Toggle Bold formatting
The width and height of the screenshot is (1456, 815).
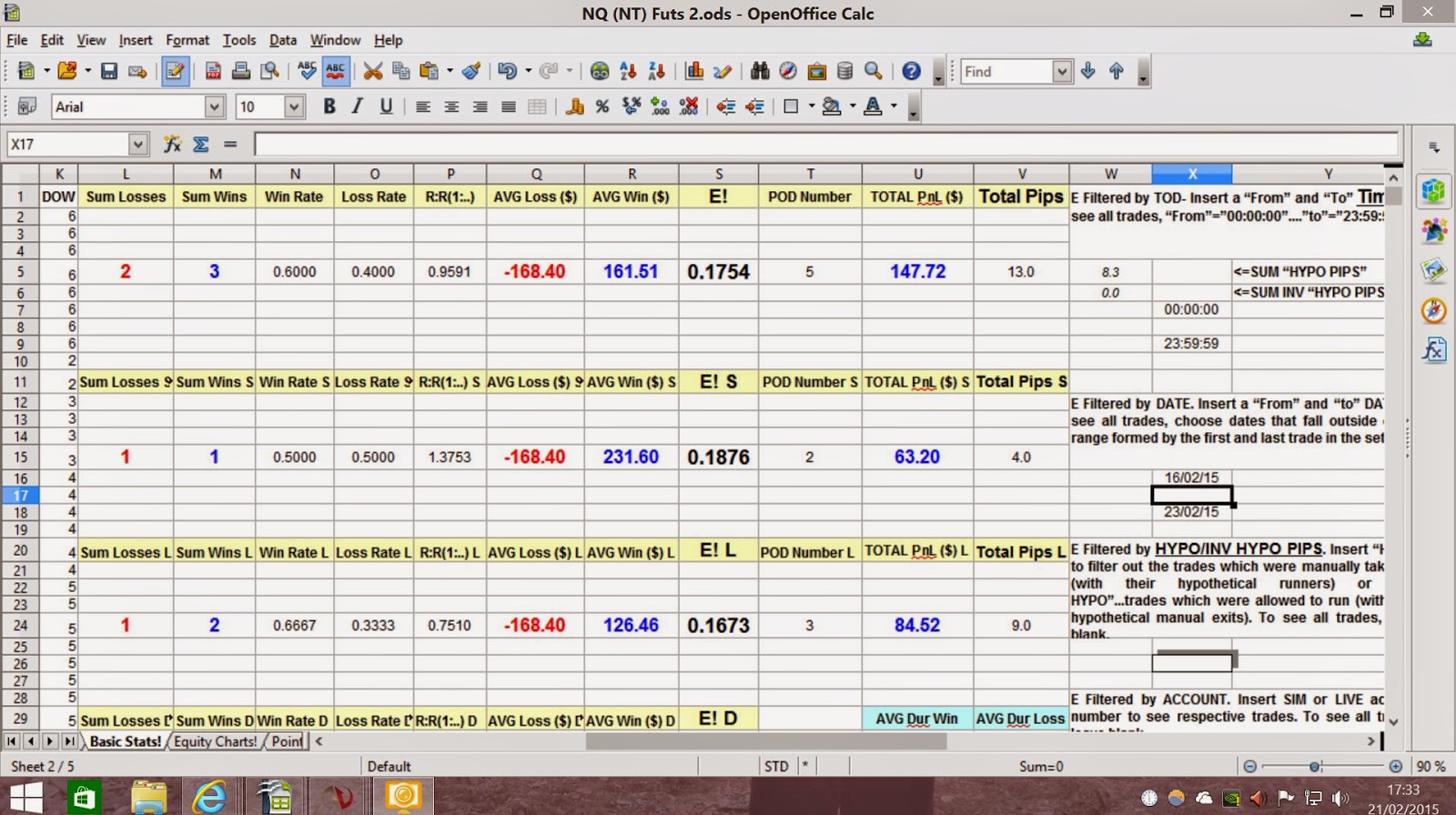click(329, 106)
